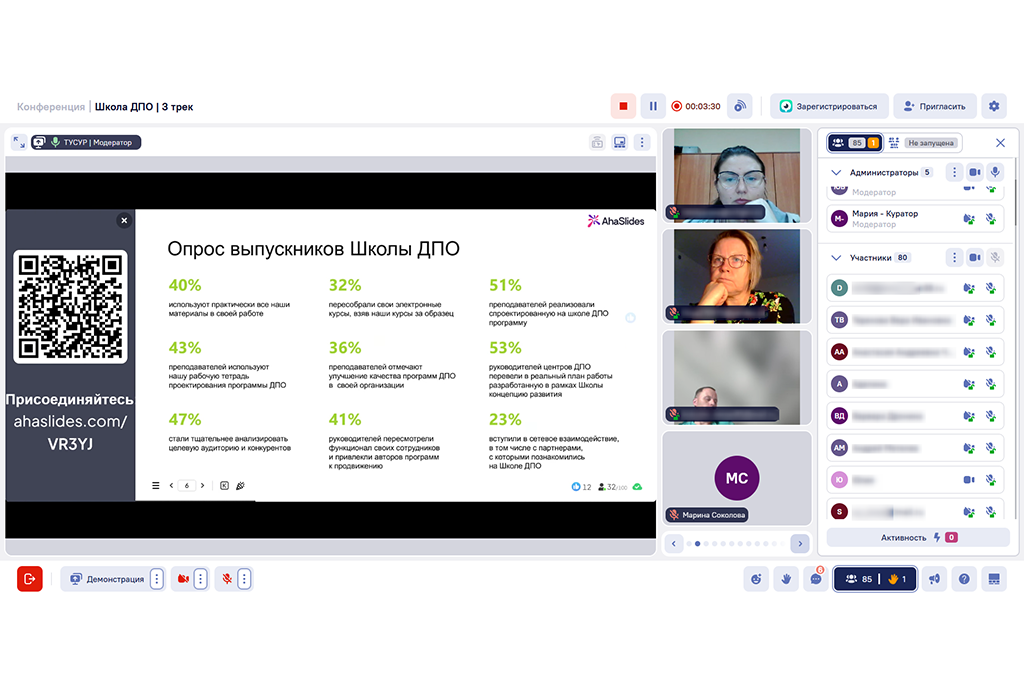Click the red leave conference icon
This screenshot has width=1024, height=686.
click(30, 579)
